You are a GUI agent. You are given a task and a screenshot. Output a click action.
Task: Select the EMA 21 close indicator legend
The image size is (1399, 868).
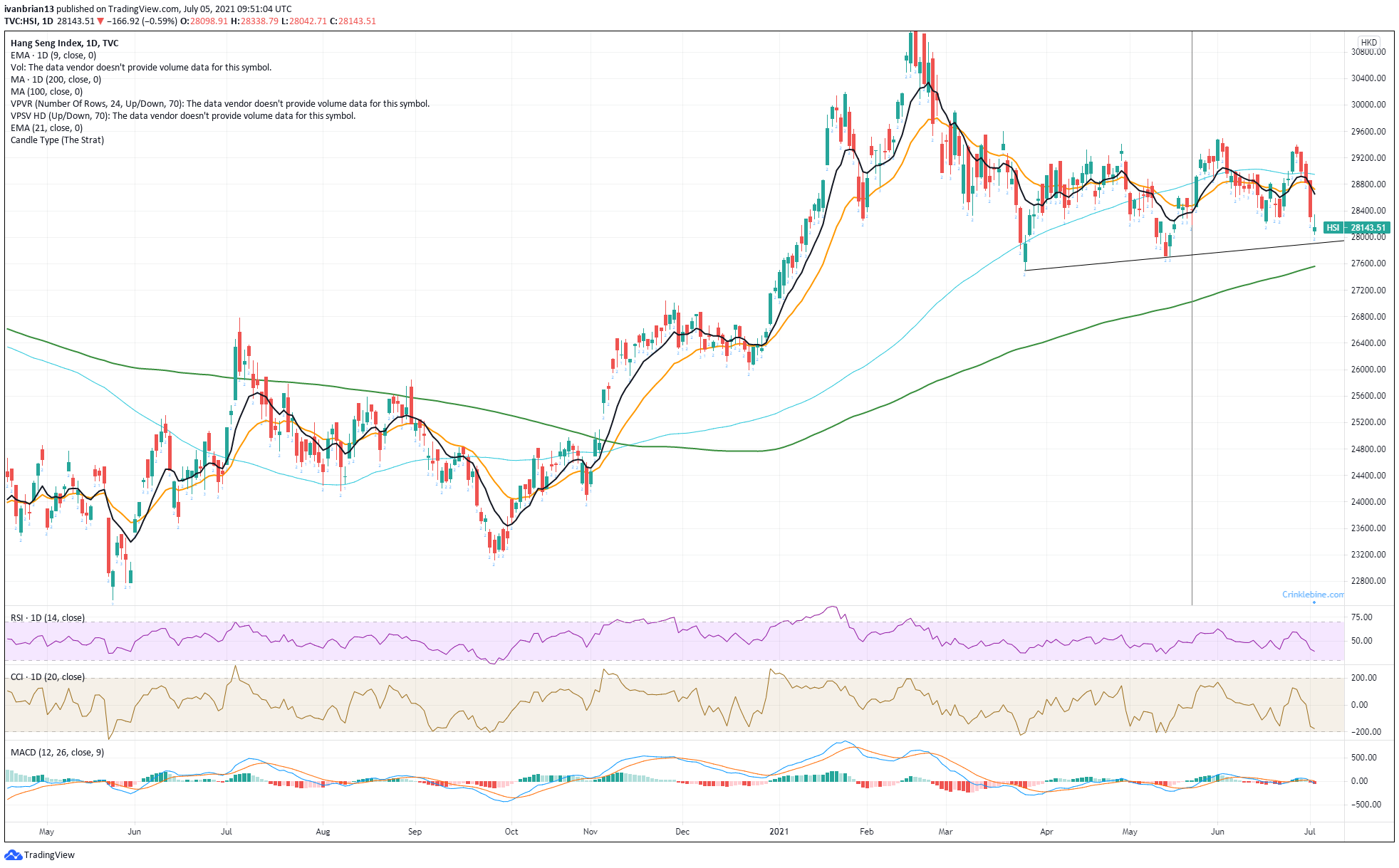point(46,128)
